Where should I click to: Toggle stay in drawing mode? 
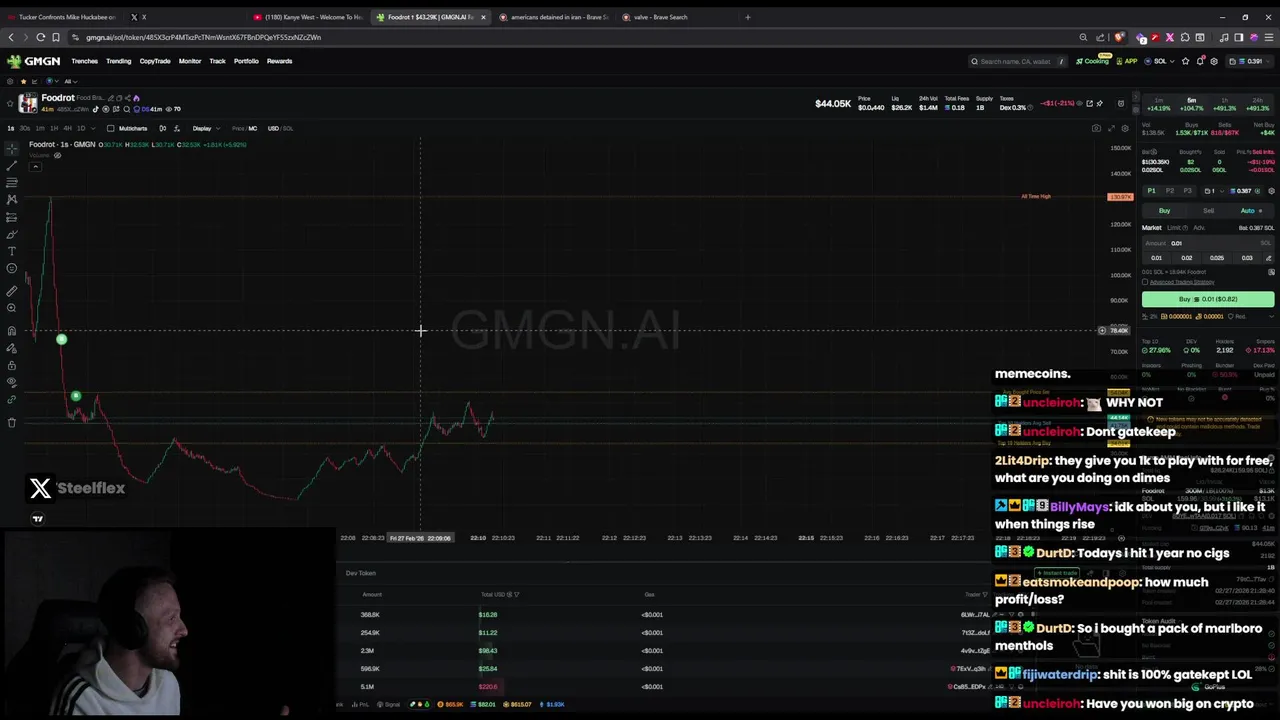coord(12,347)
